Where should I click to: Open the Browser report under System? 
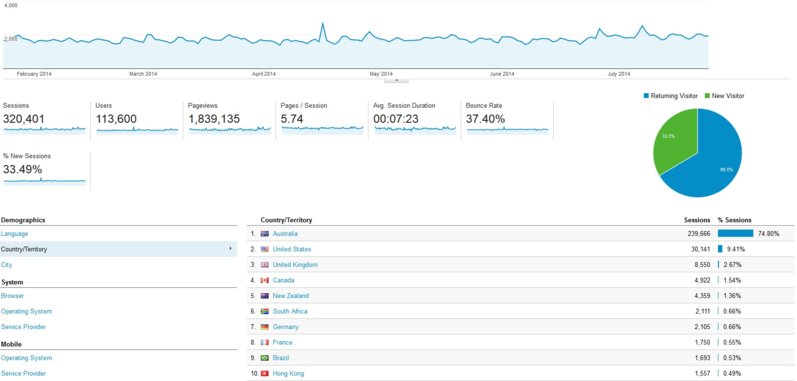[12, 296]
